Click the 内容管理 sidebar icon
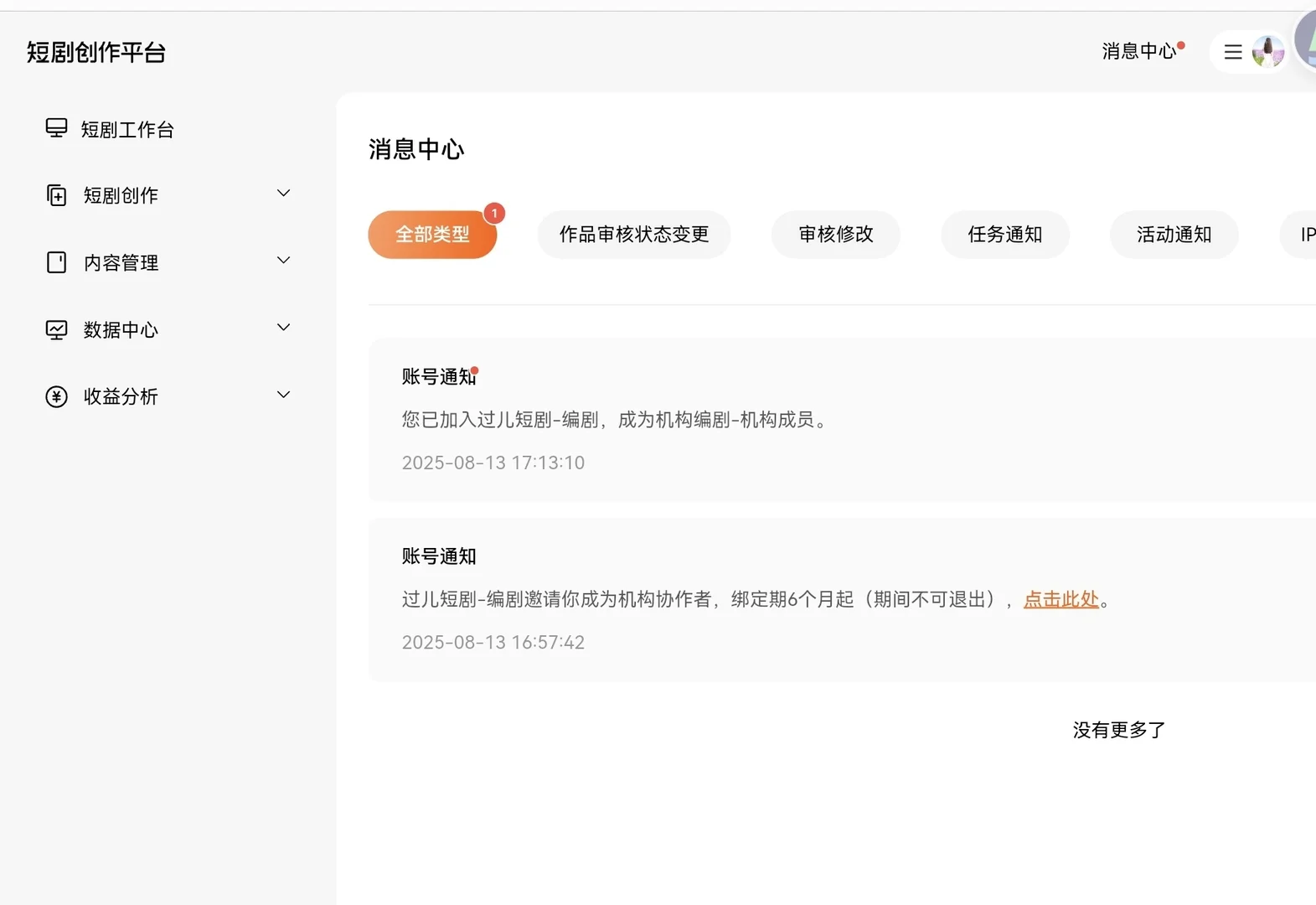Viewport: 1316px width, 905px height. click(56, 262)
